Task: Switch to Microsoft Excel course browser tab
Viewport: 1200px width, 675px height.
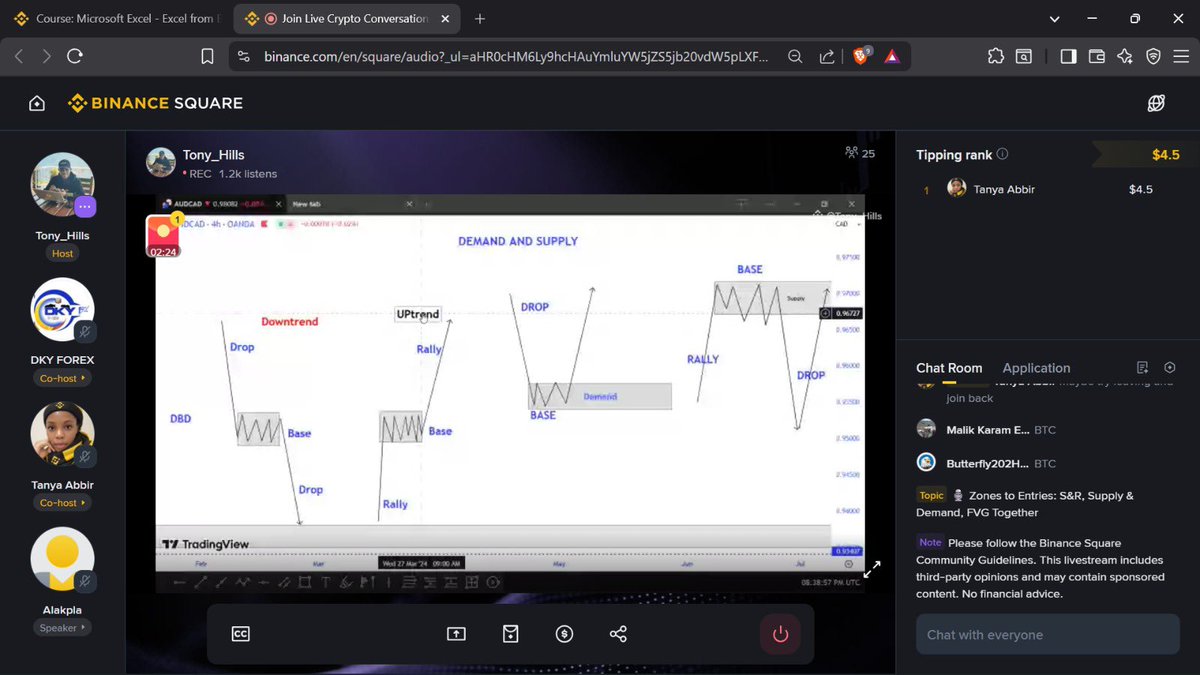Action: coord(115,19)
